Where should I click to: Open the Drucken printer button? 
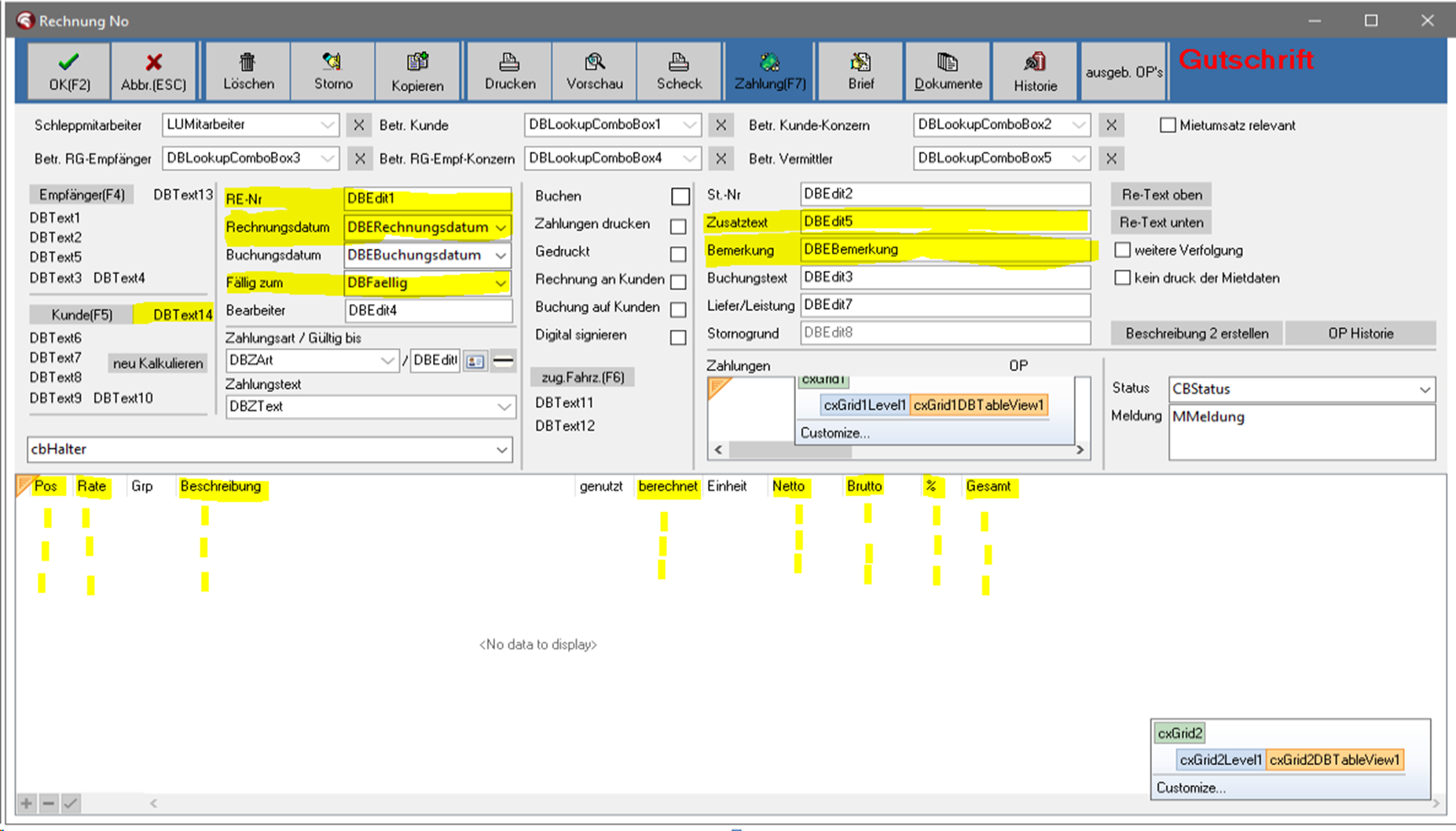point(510,71)
